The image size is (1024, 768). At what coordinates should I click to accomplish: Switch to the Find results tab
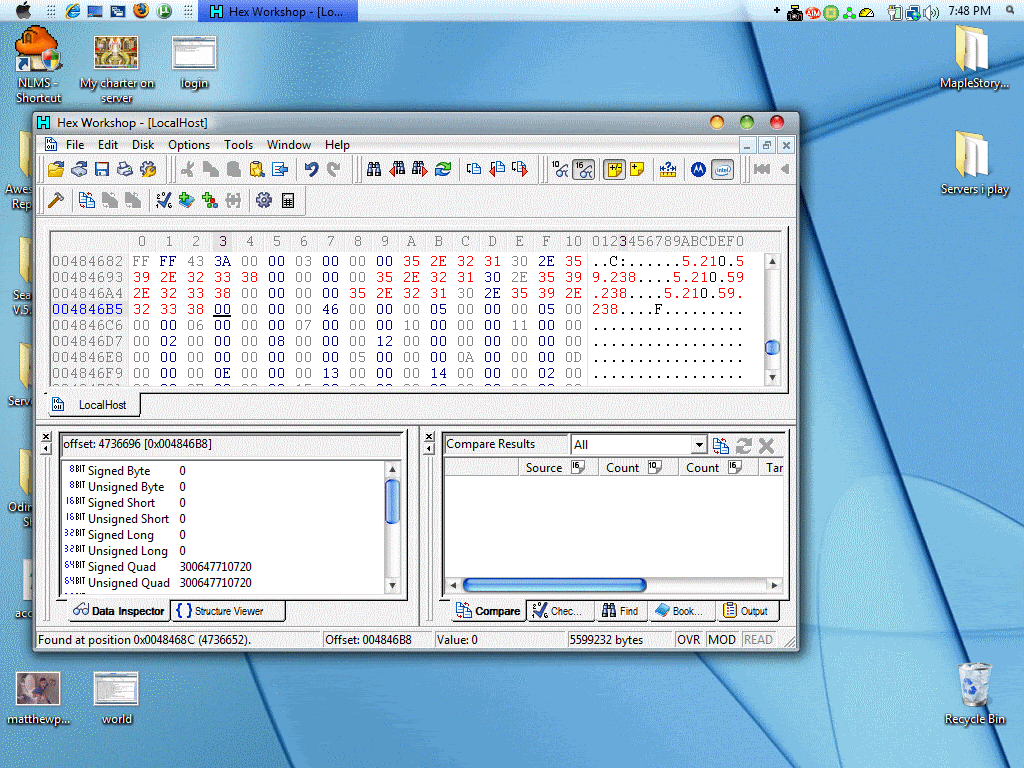point(620,611)
